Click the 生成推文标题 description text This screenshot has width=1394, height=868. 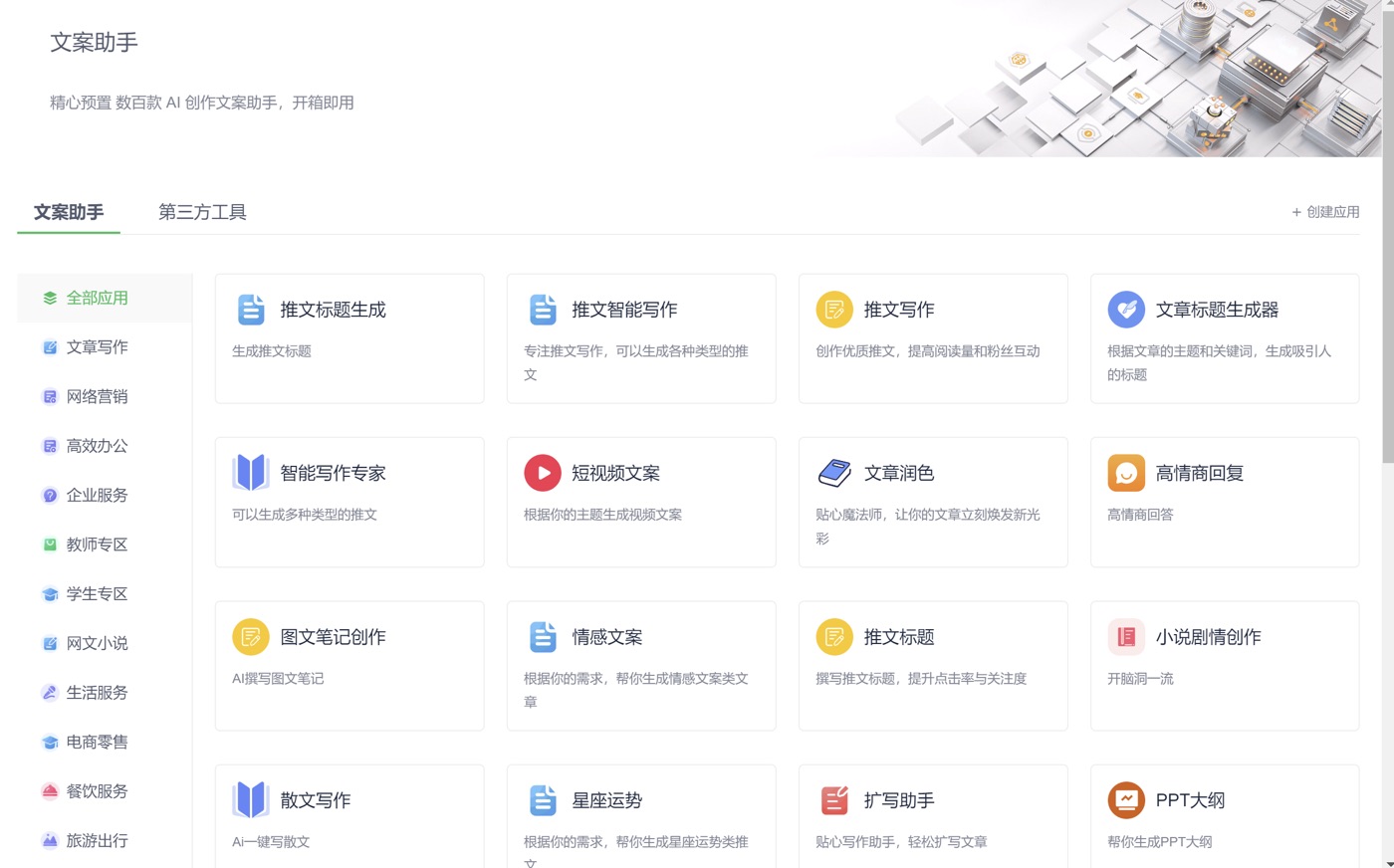[x=272, y=351]
